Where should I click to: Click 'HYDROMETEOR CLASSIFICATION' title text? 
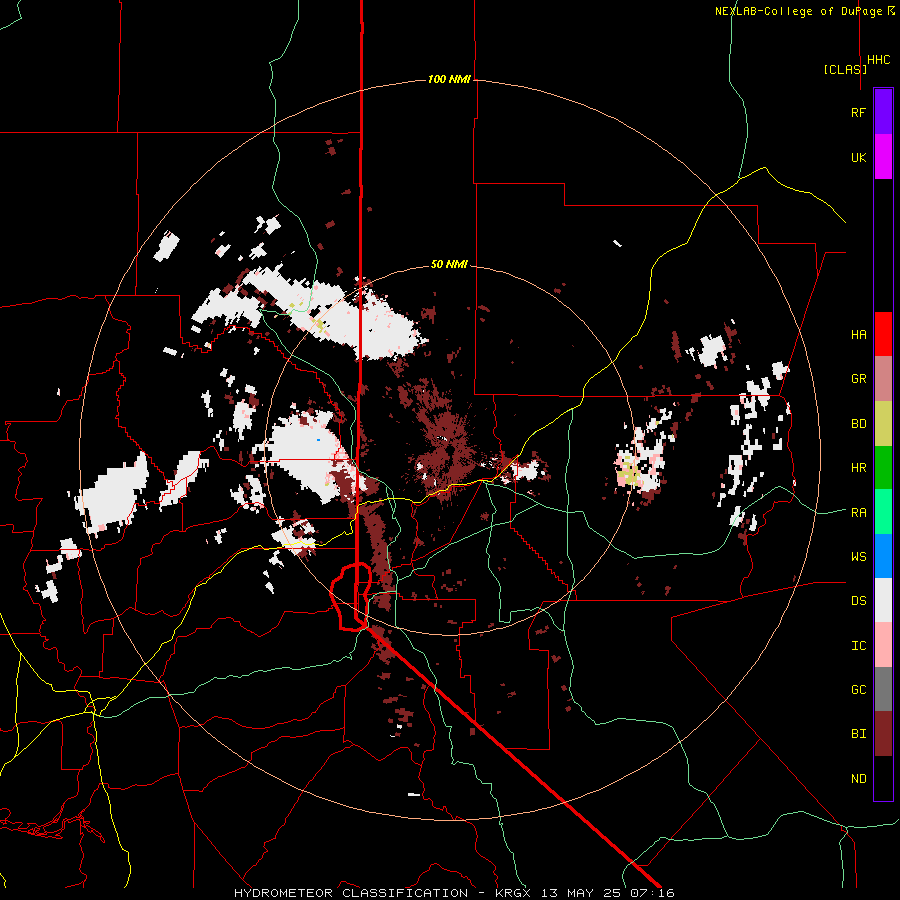pos(351,893)
